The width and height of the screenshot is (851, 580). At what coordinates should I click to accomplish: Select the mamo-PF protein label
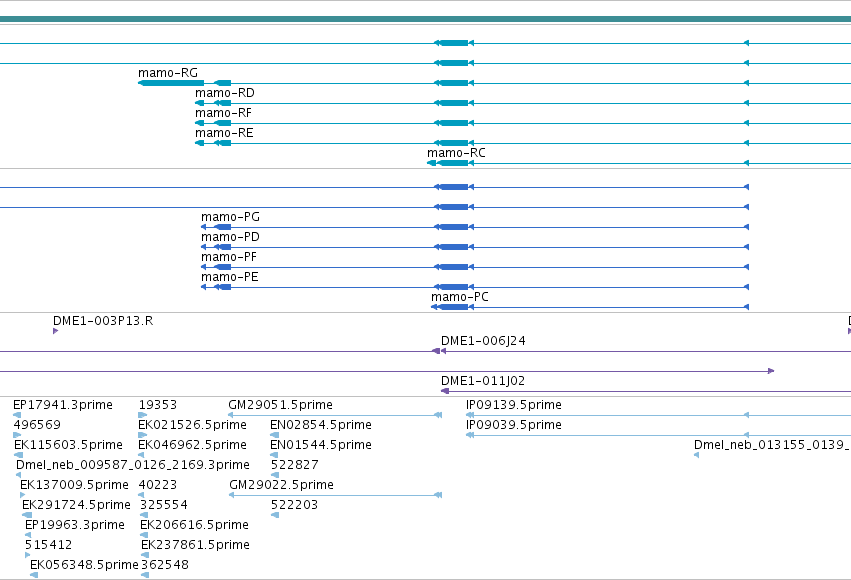click(228, 257)
